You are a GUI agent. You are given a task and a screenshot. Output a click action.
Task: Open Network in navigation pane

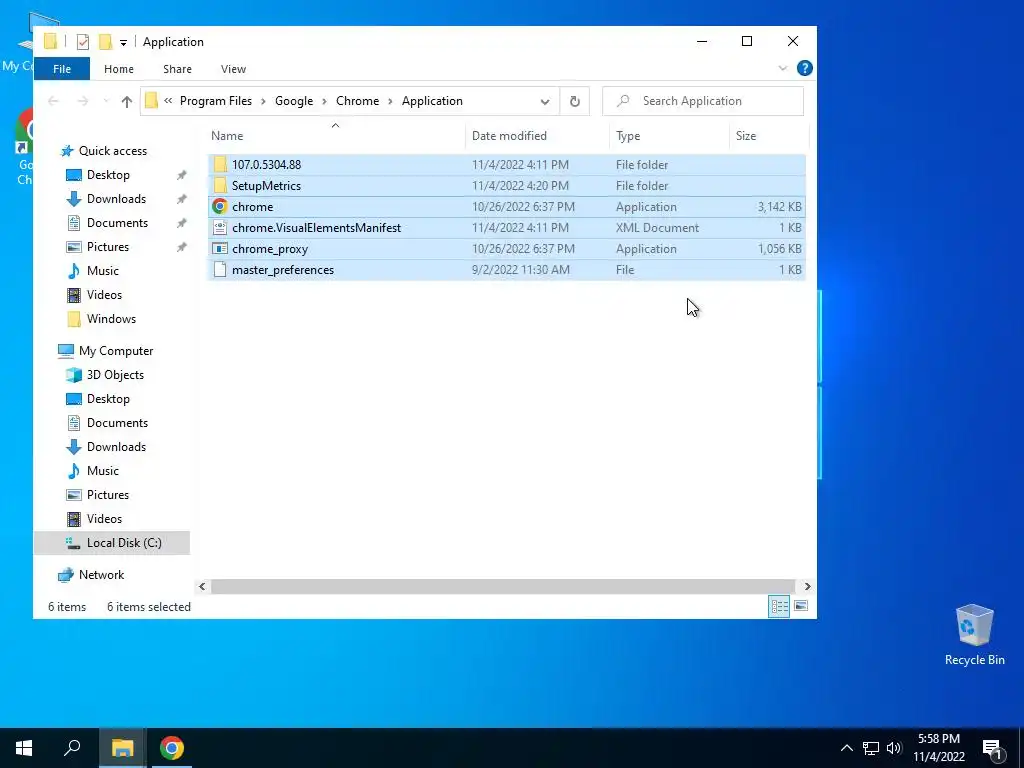point(101,575)
